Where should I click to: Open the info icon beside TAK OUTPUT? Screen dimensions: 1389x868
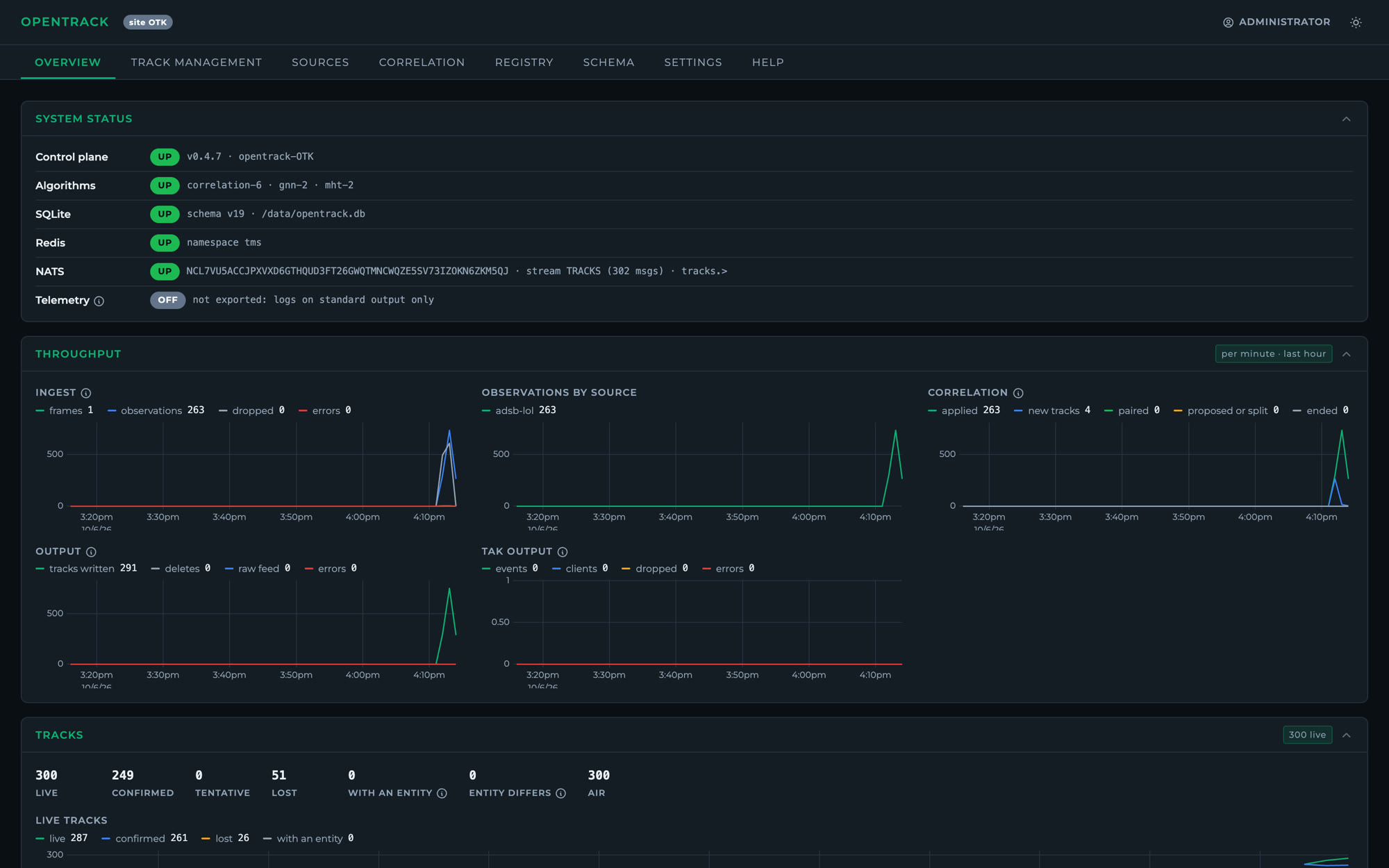(563, 552)
